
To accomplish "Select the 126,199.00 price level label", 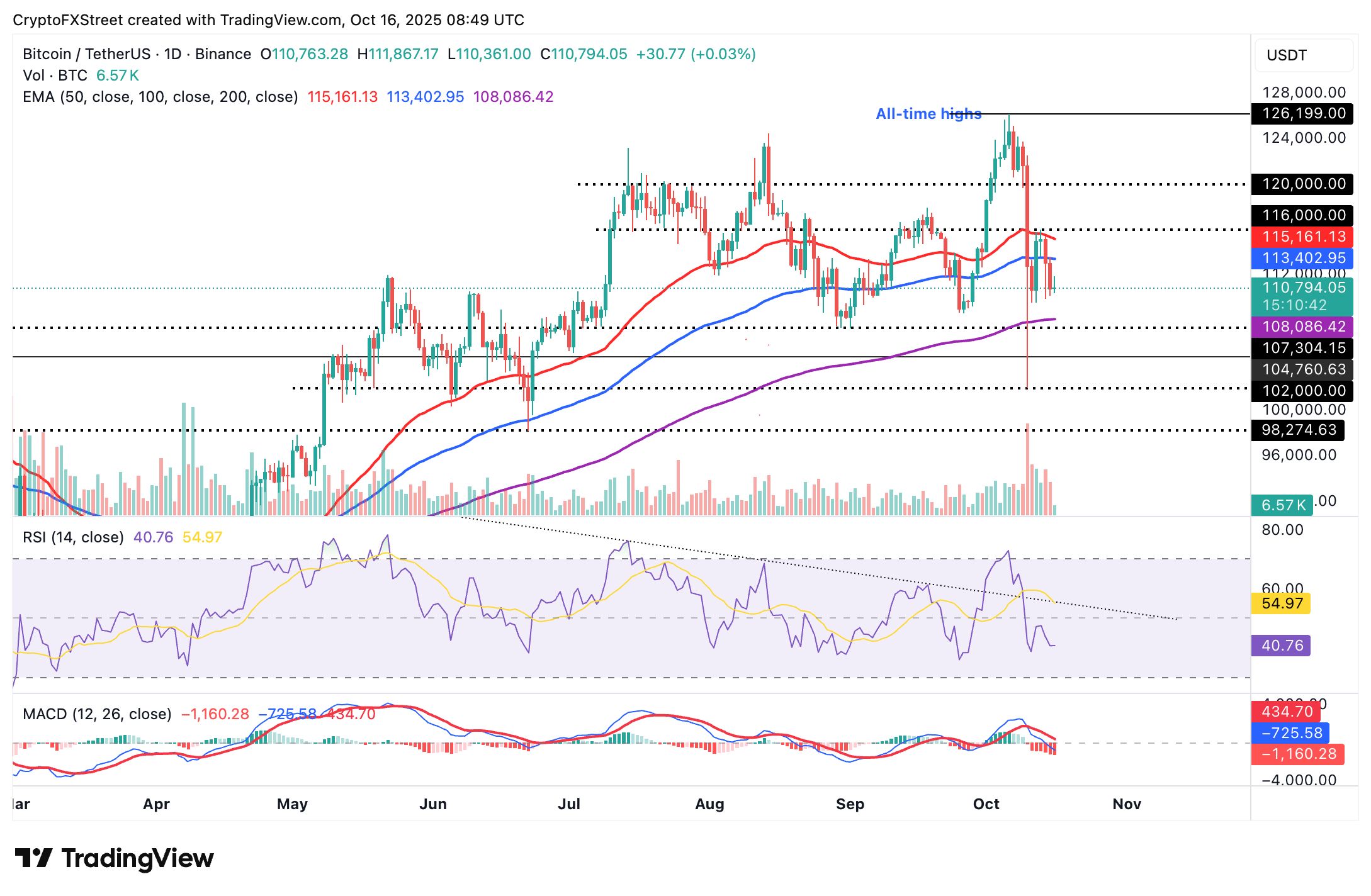I will pyautogui.click(x=1303, y=114).
